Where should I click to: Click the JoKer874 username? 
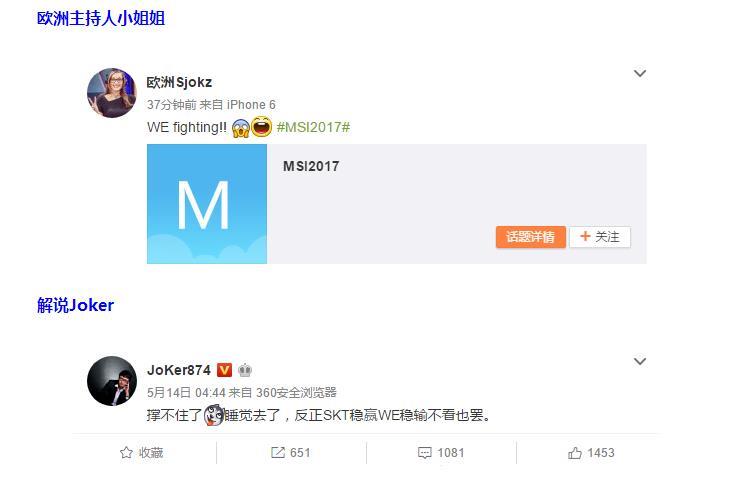179,370
